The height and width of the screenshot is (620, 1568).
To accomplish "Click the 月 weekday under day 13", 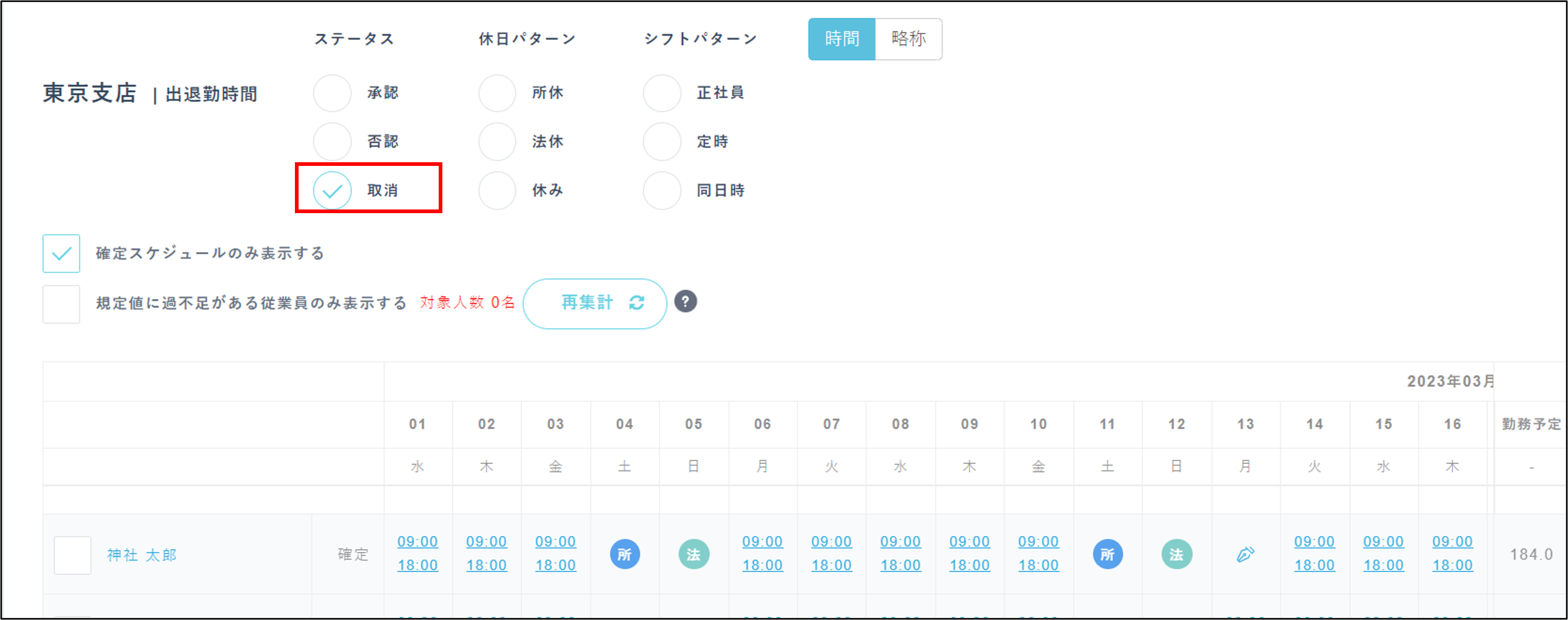I will tap(1245, 467).
